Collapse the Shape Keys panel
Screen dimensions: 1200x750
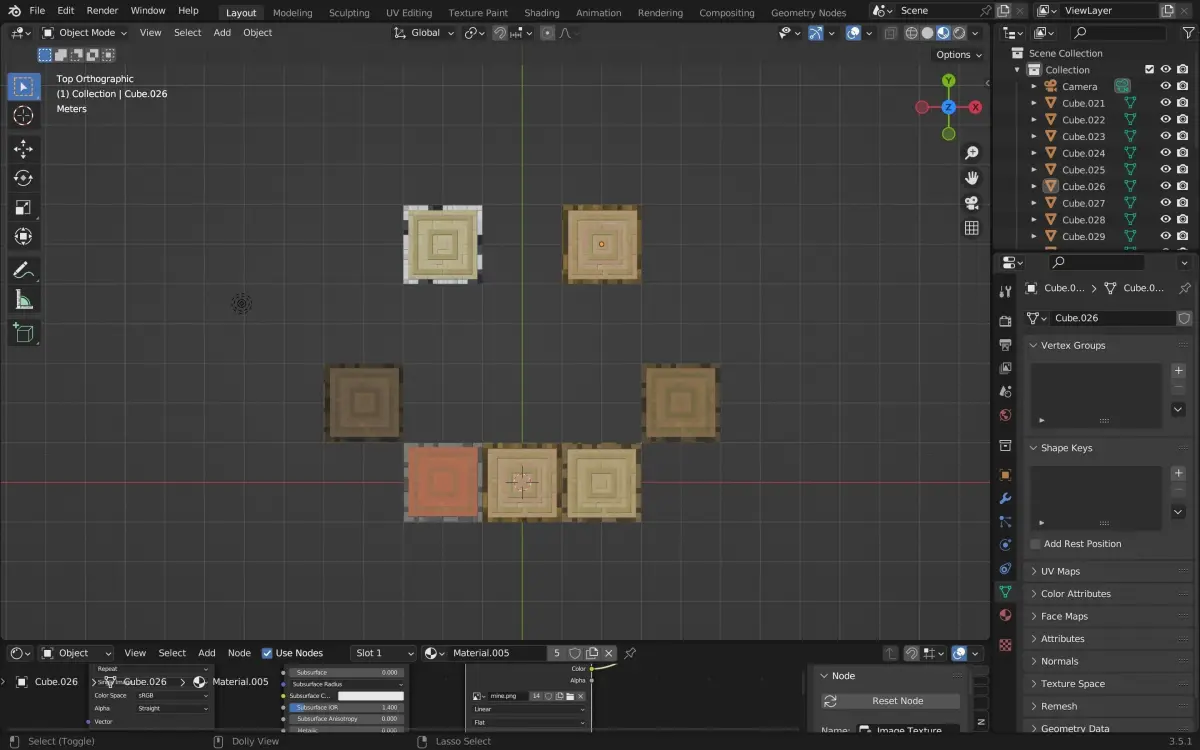1034,448
